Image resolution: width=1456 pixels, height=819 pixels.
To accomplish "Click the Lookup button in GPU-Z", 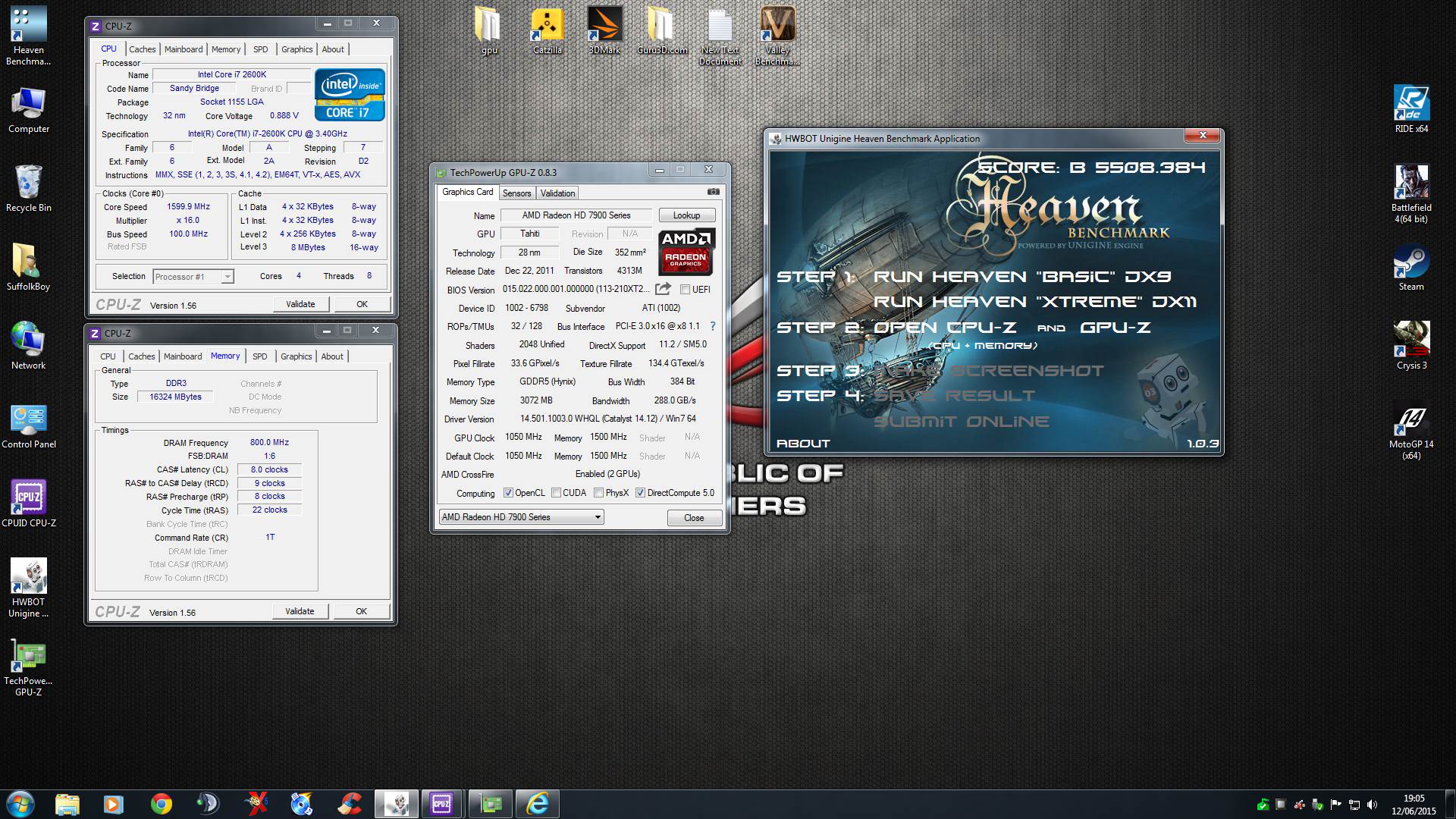I will pos(686,215).
